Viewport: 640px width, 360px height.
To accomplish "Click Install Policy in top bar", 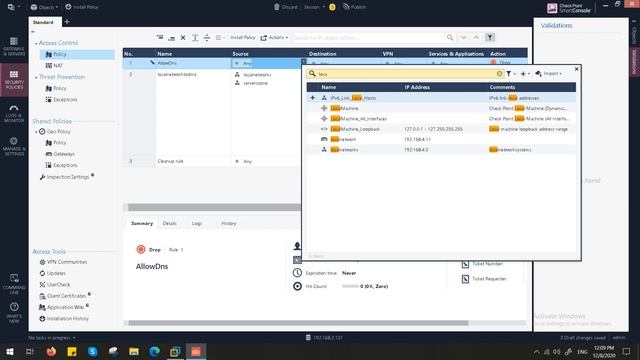I will pyautogui.click(x=82, y=7).
